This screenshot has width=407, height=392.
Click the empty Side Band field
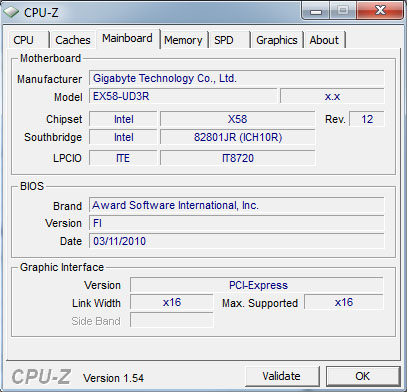click(172, 320)
